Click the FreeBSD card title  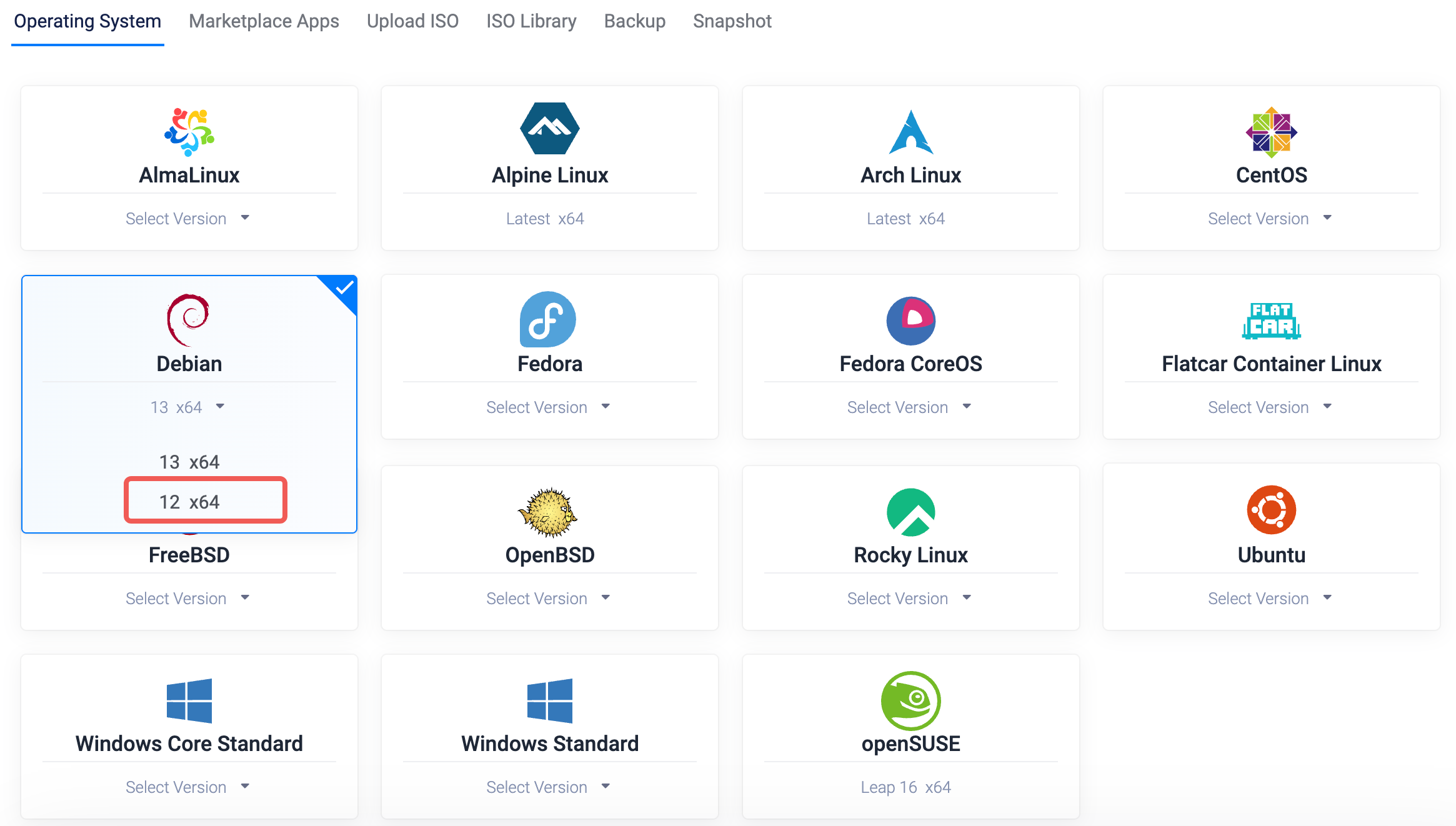point(189,555)
